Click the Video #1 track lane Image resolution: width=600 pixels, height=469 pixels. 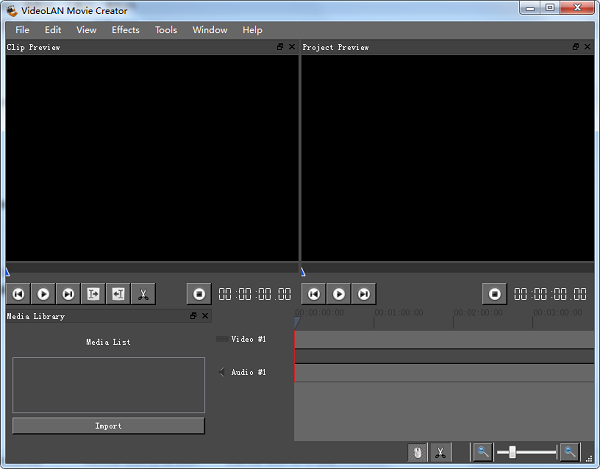[x=444, y=340]
